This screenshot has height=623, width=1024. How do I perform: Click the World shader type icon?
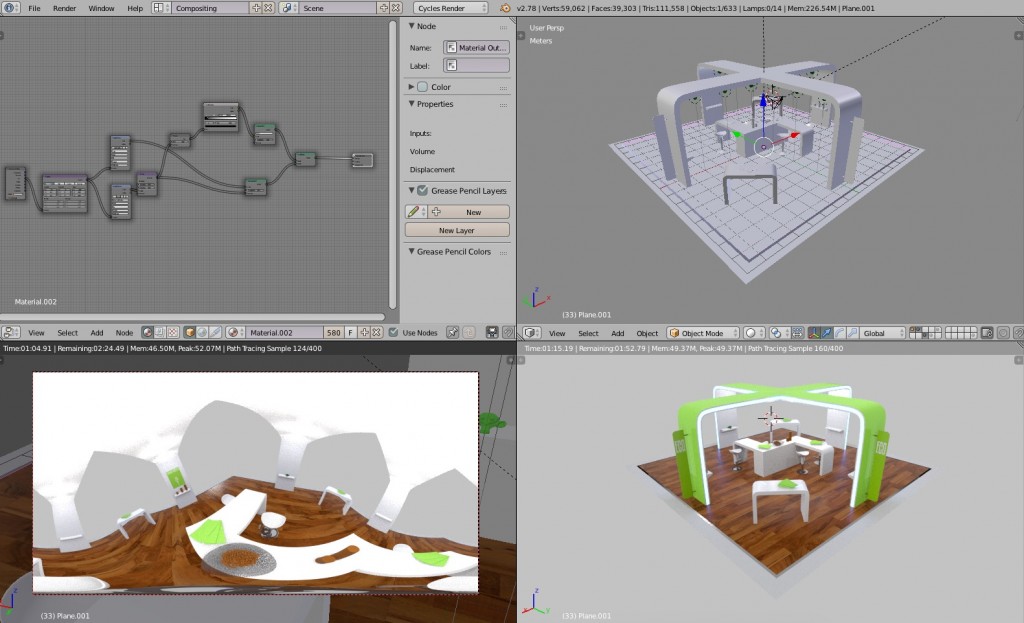click(x=201, y=331)
